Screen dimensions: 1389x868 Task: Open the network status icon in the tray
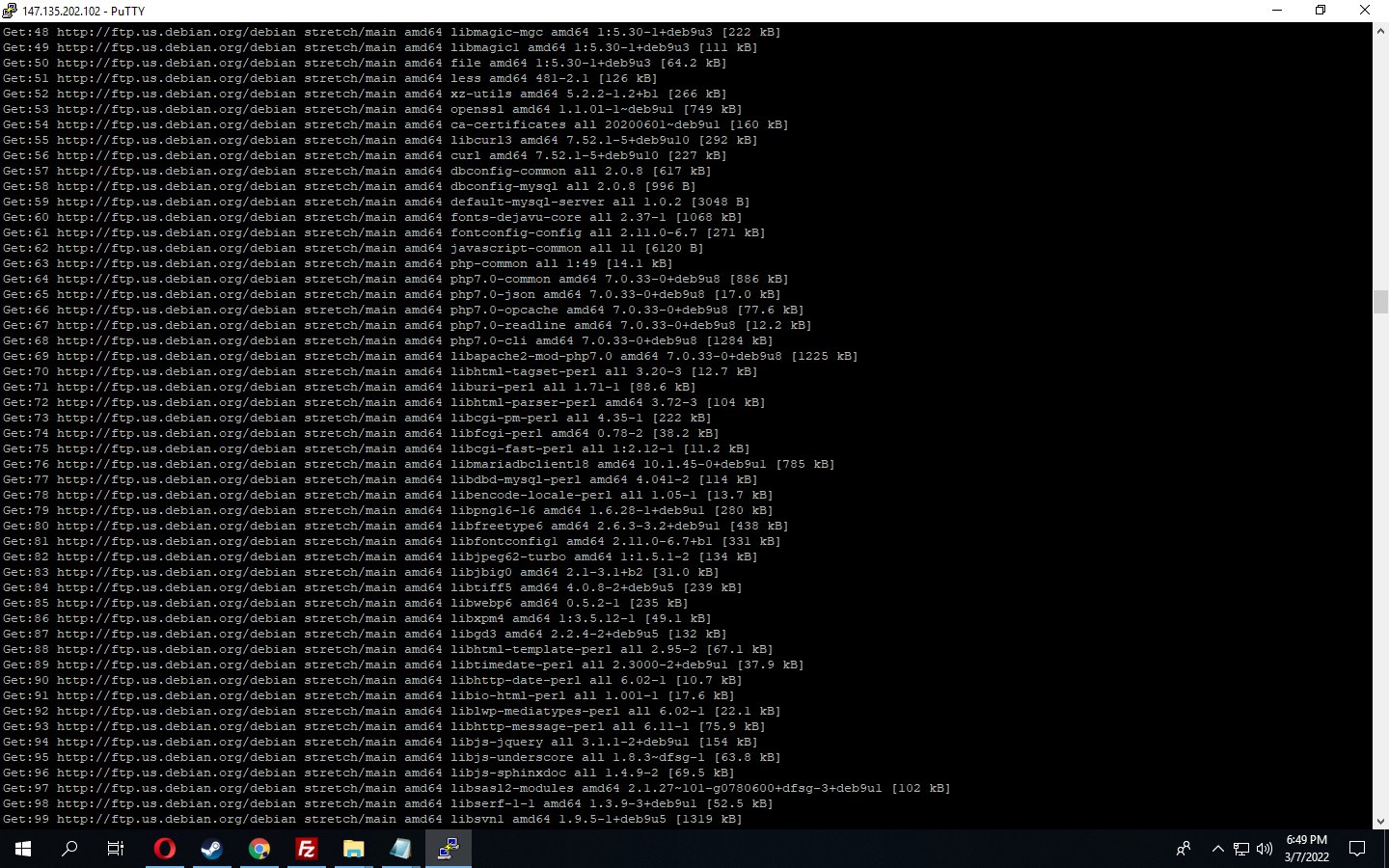(x=1240, y=850)
